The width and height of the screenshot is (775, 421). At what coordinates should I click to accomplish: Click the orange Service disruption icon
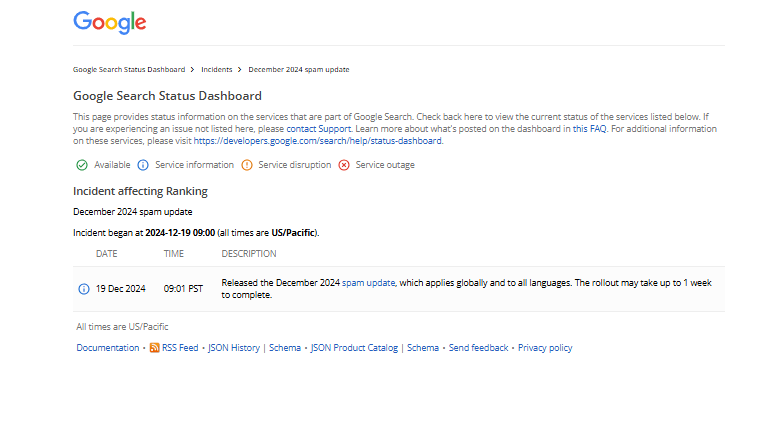[x=247, y=165]
